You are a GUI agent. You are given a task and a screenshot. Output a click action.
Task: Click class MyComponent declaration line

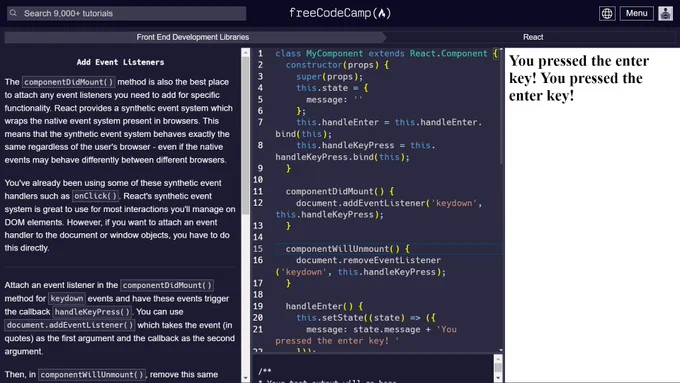coord(387,53)
